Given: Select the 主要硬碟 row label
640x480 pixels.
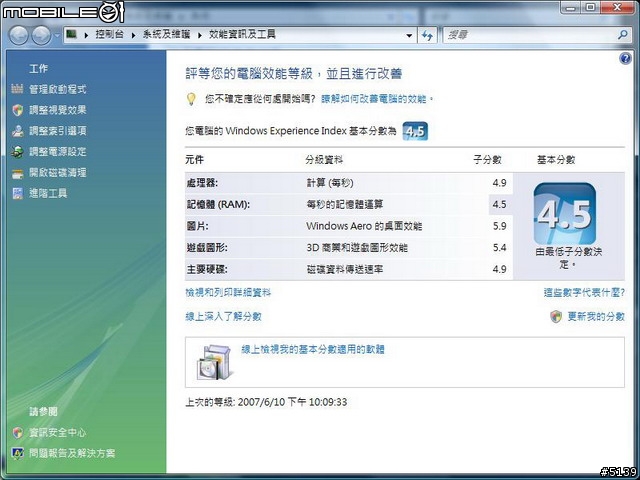Looking at the screenshot, I should click(207, 269).
